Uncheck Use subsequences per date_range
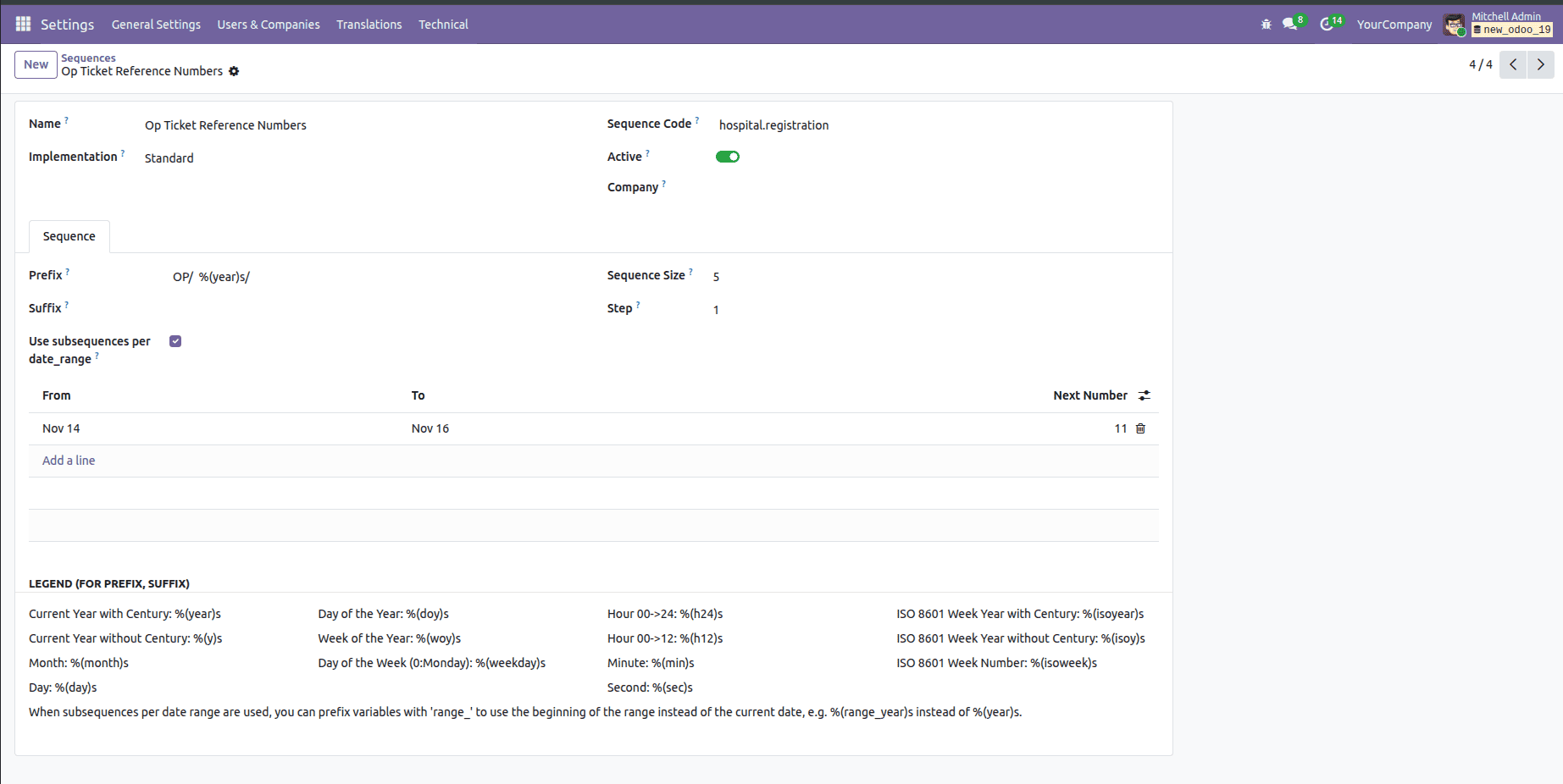This screenshot has height=784, width=1563. (175, 340)
